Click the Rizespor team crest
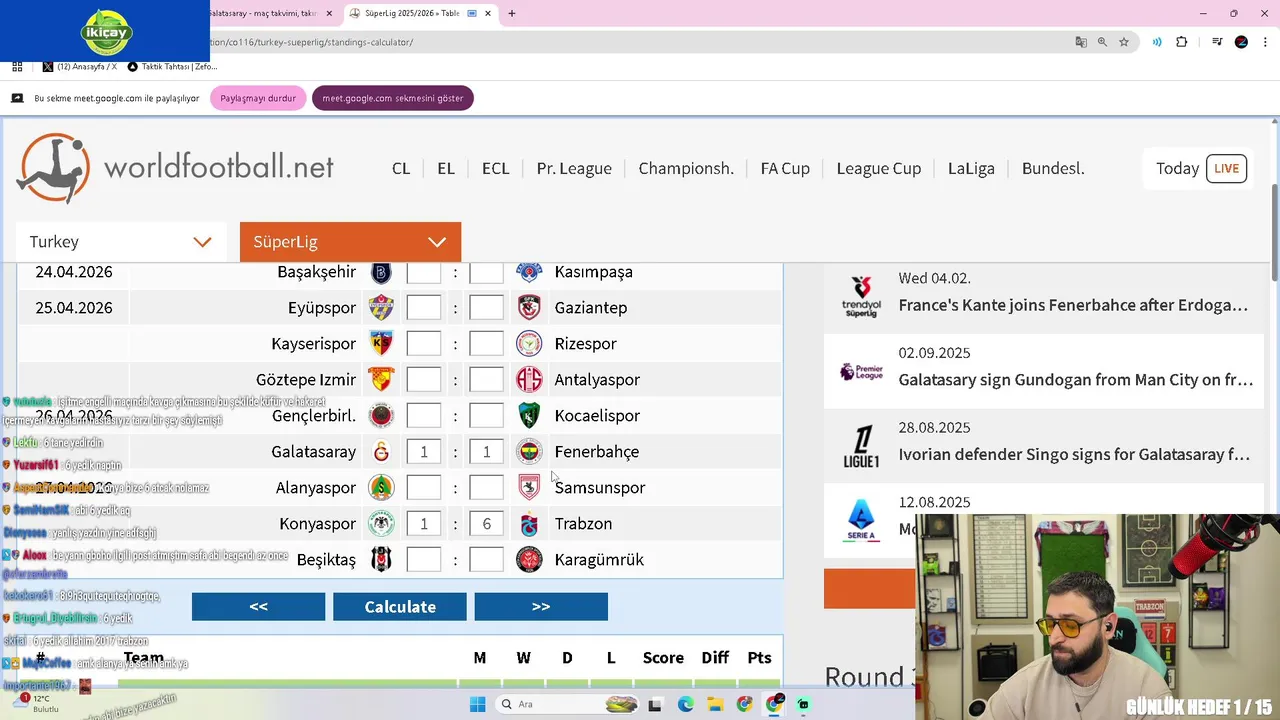 tap(529, 343)
